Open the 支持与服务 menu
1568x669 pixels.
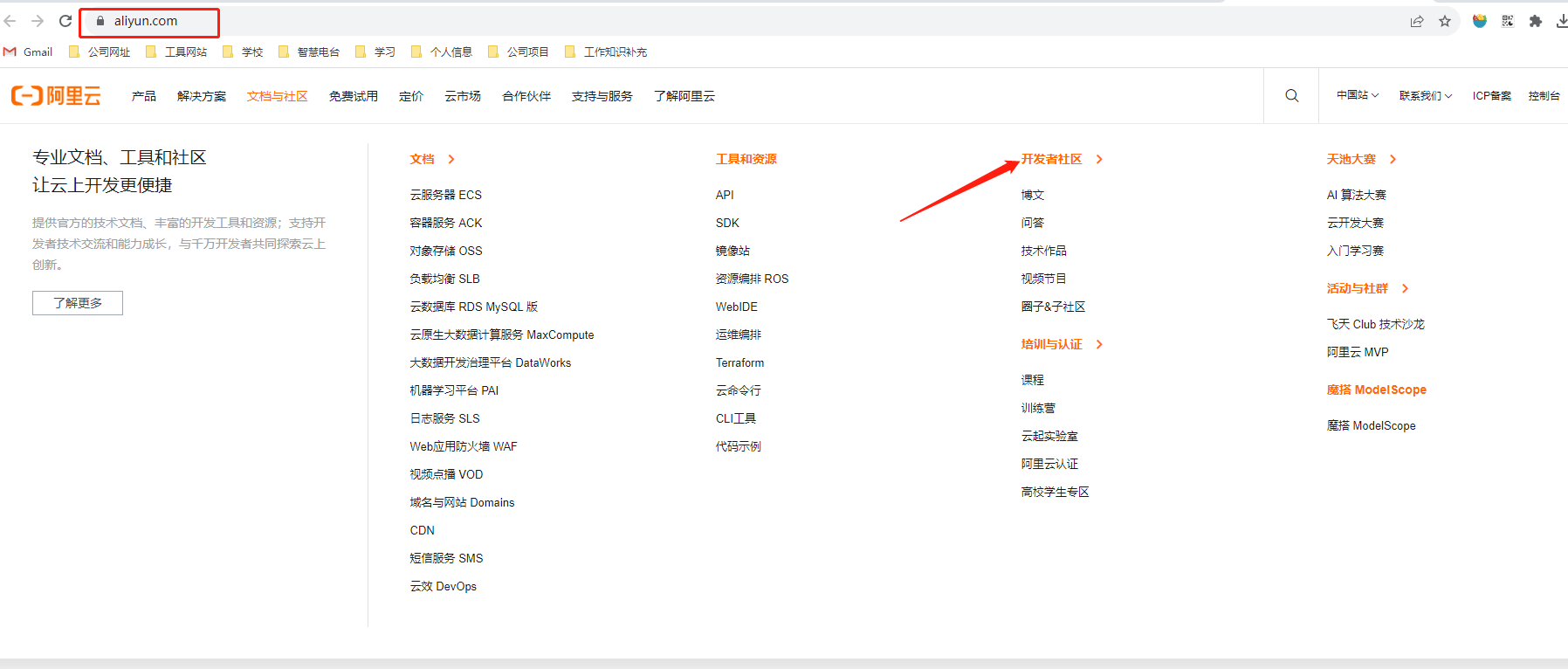(x=602, y=96)
